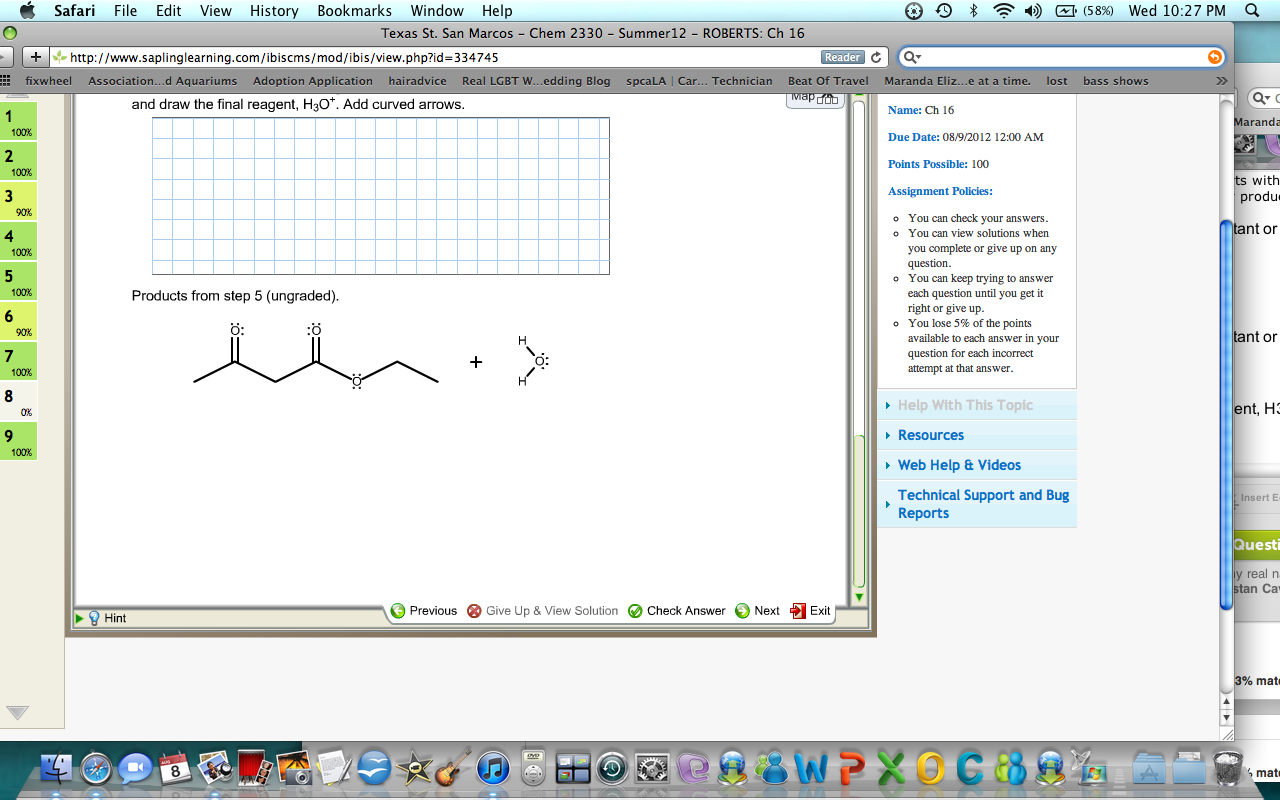
Task: Open Time Machine from the Dock
Action: coord(610,768)
